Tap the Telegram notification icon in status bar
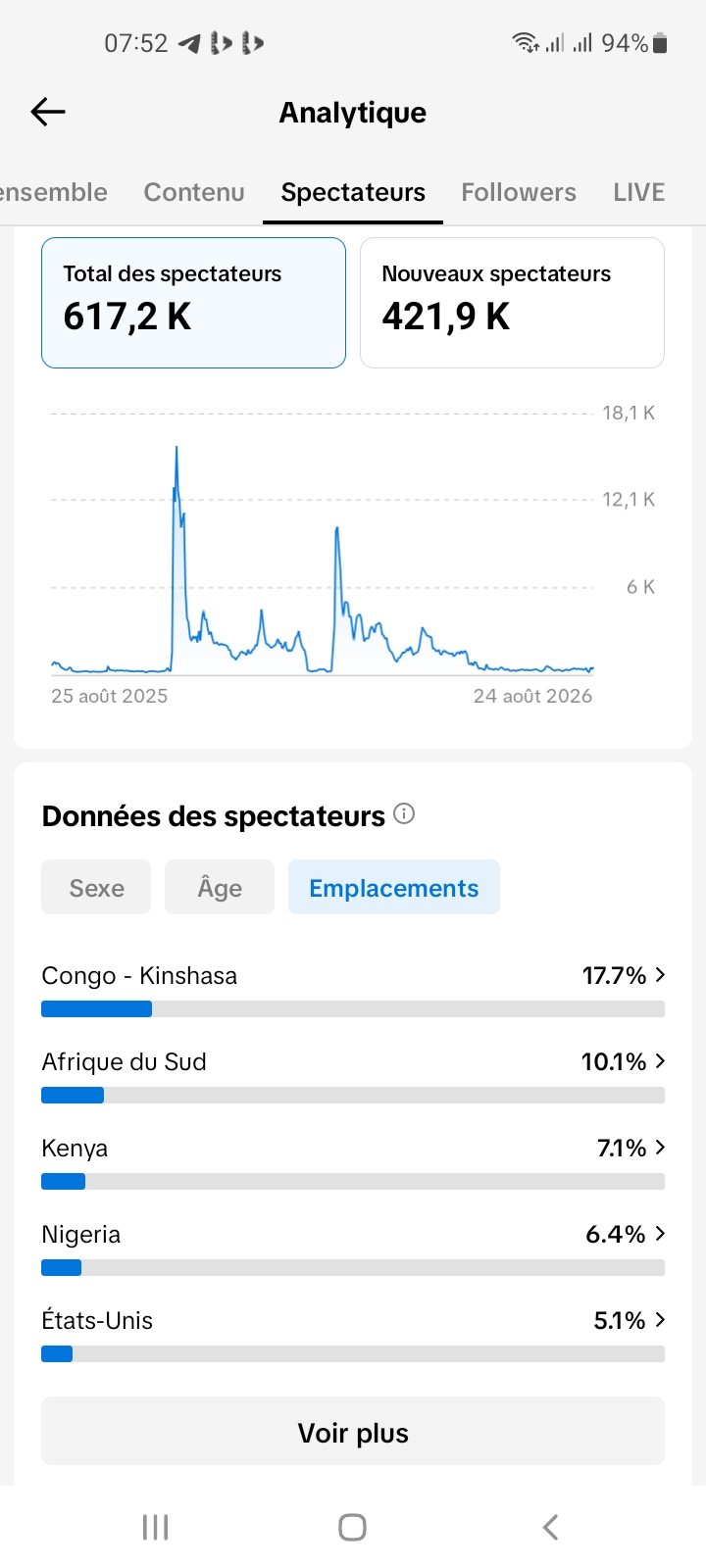This screenshot has width=706, height=1568. point(189,43)
